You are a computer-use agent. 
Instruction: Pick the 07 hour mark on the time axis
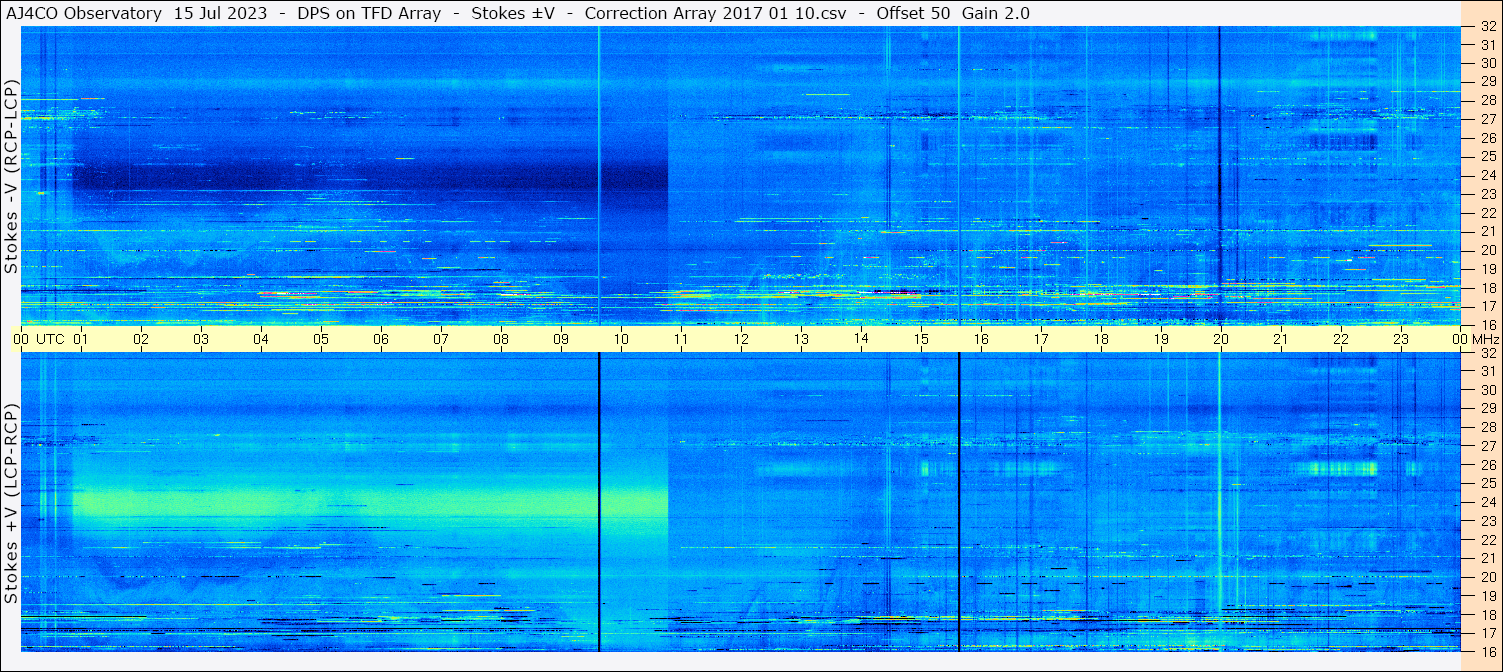click(x=441, y=339)
